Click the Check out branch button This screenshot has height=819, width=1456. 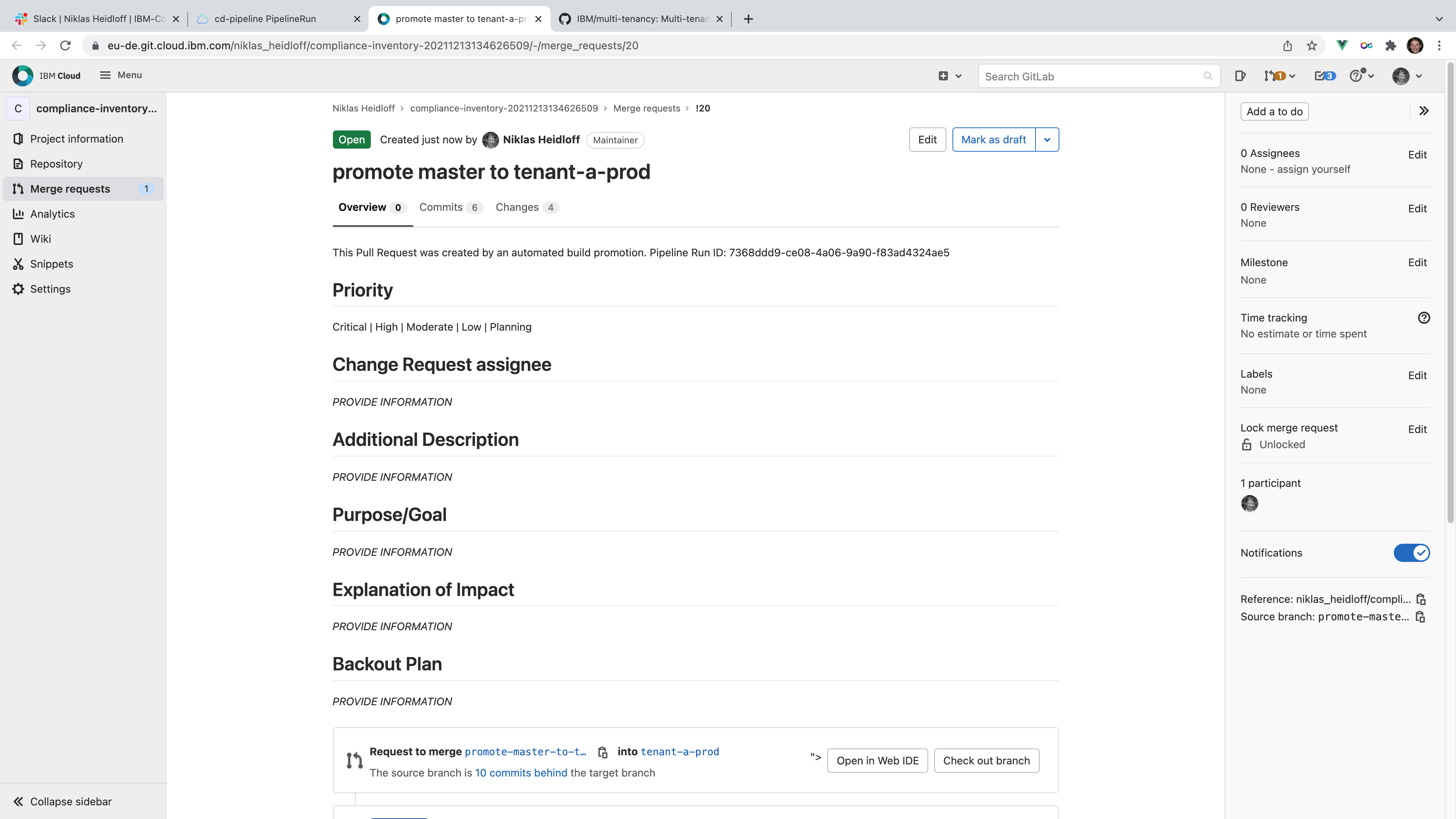coord(986,761)
